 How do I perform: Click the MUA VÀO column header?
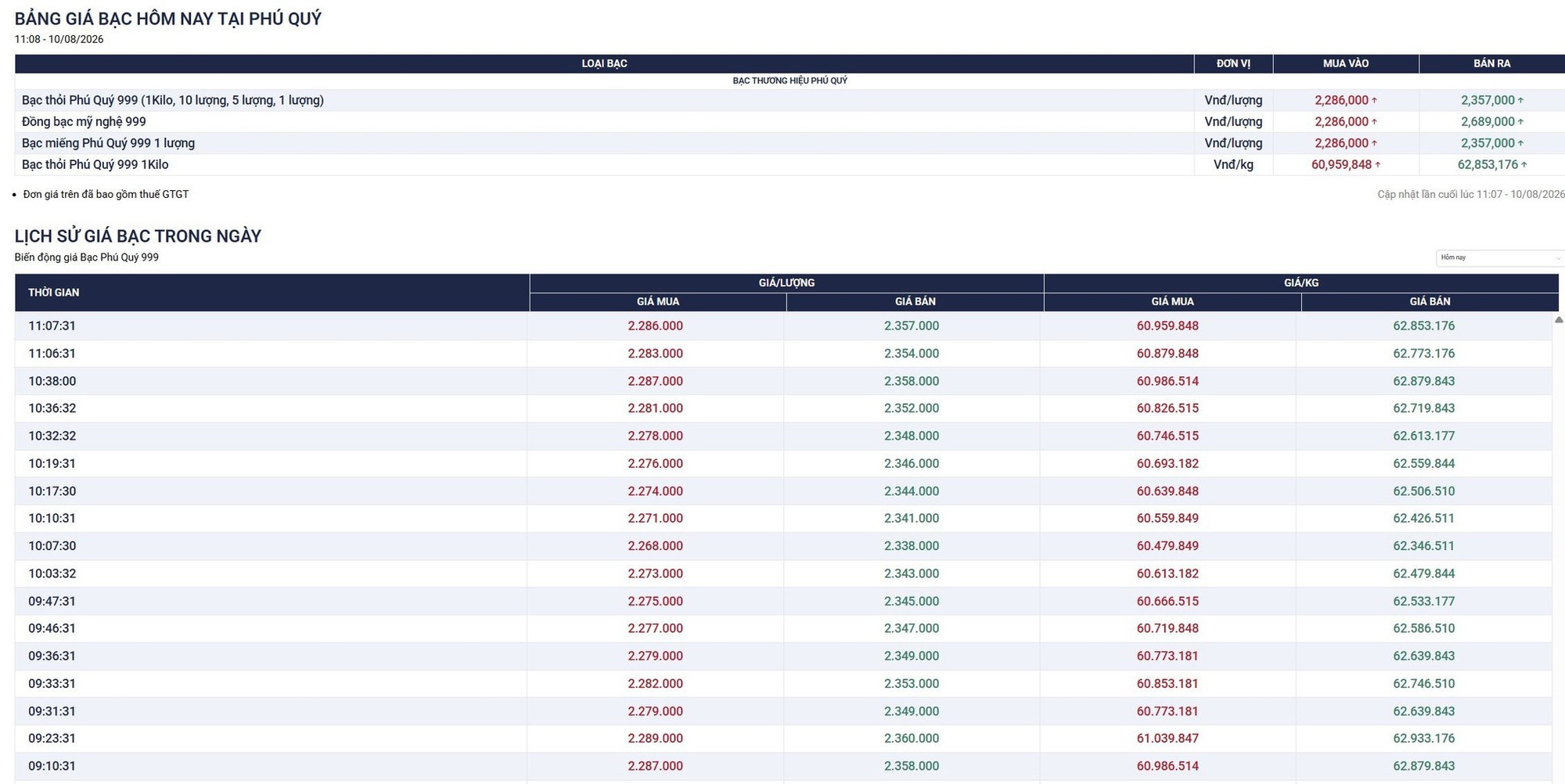[1346, 63]
